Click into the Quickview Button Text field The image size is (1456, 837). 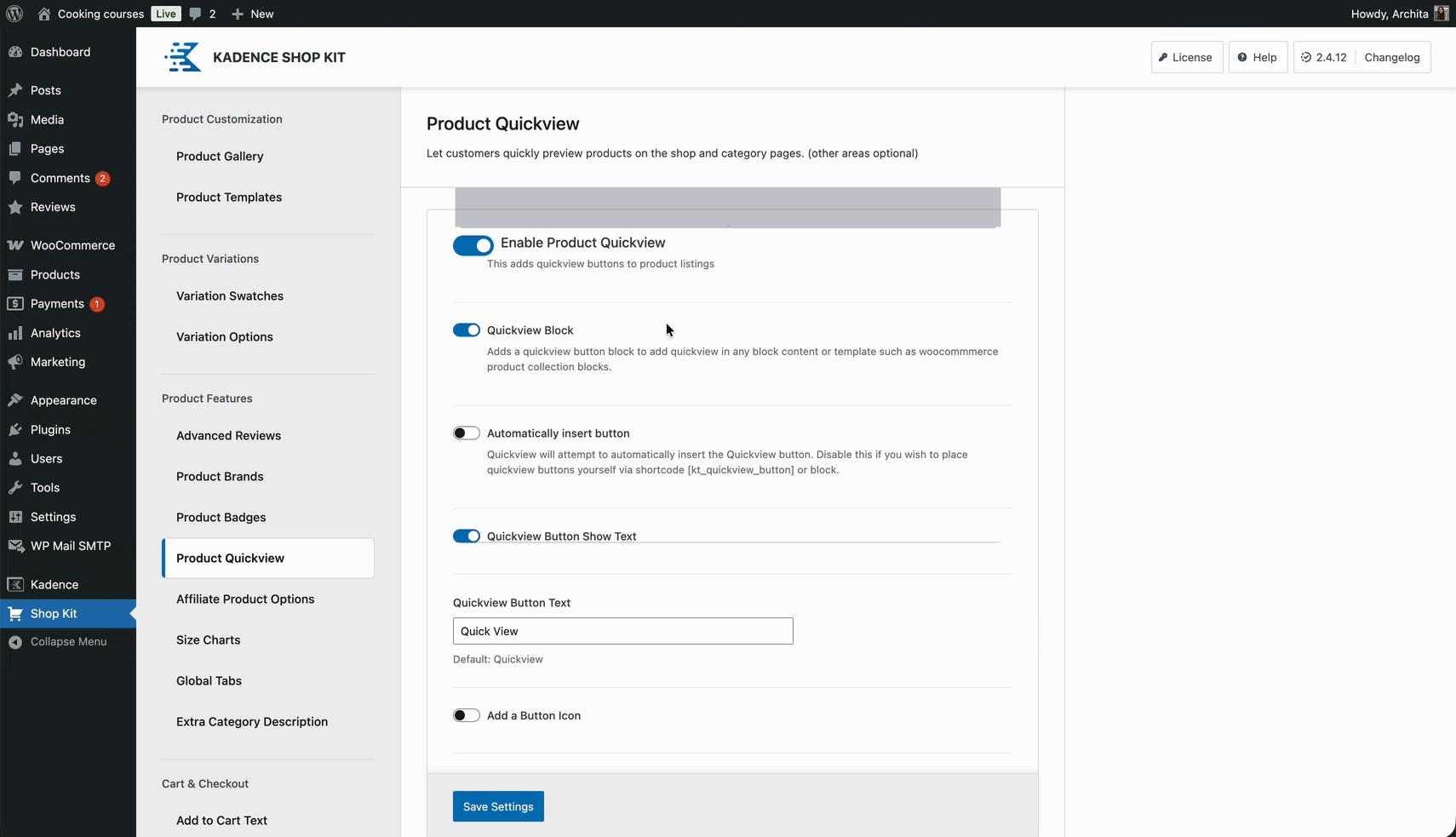pyautogui.click(x=623, y=631)
